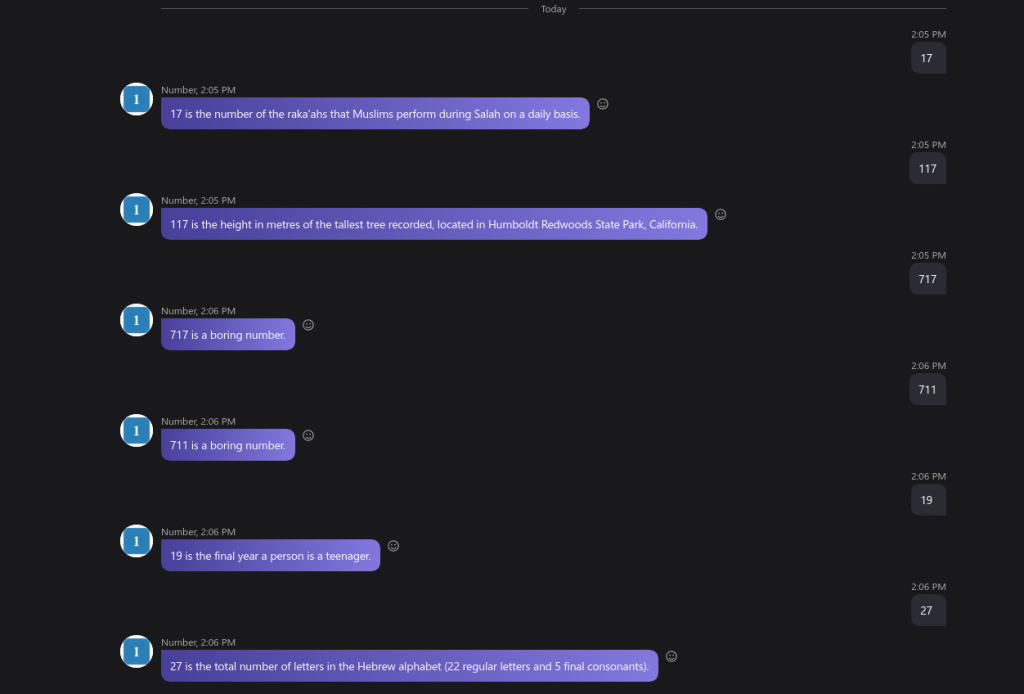The height and width of the screenshot is (694, 1024).
Task: Click Number avatar by the teenager message
Action: [x=136, y=541]
